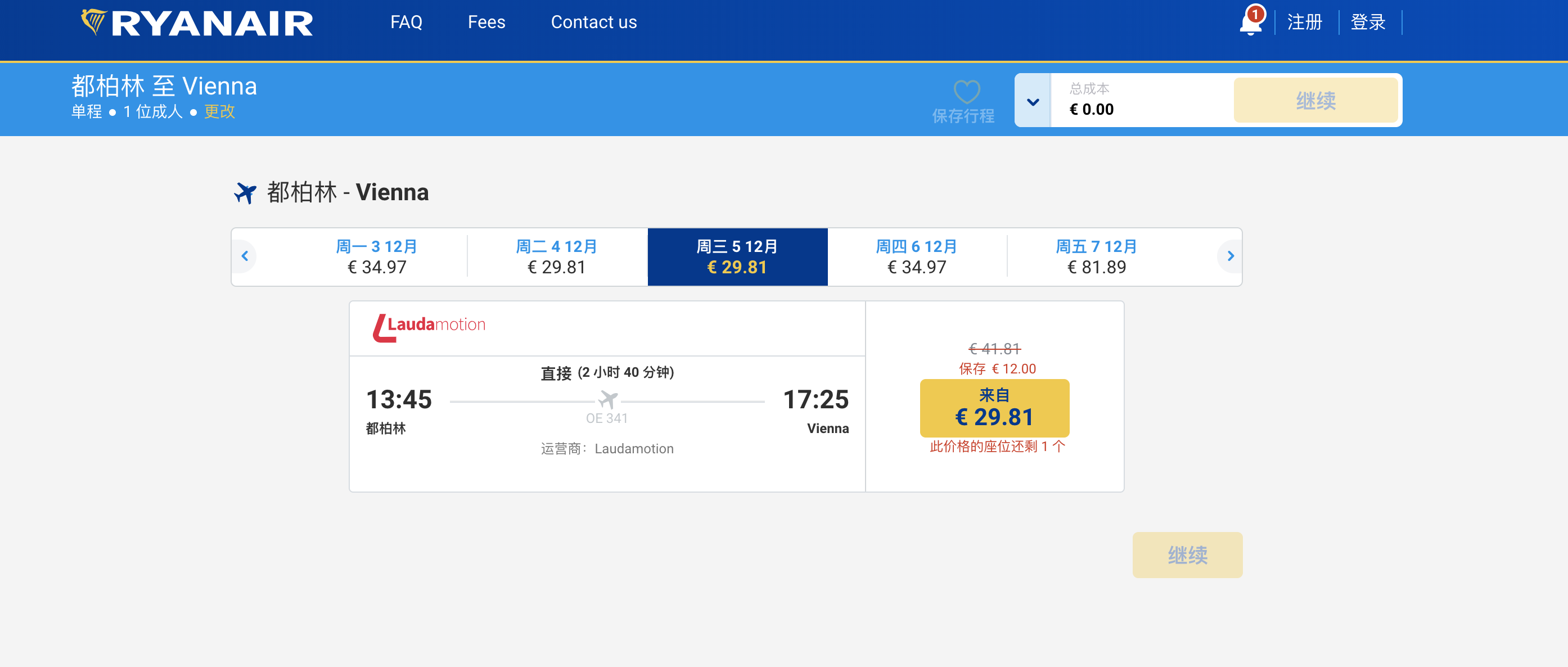Click 更改 to change the search

tap(219, 111)
